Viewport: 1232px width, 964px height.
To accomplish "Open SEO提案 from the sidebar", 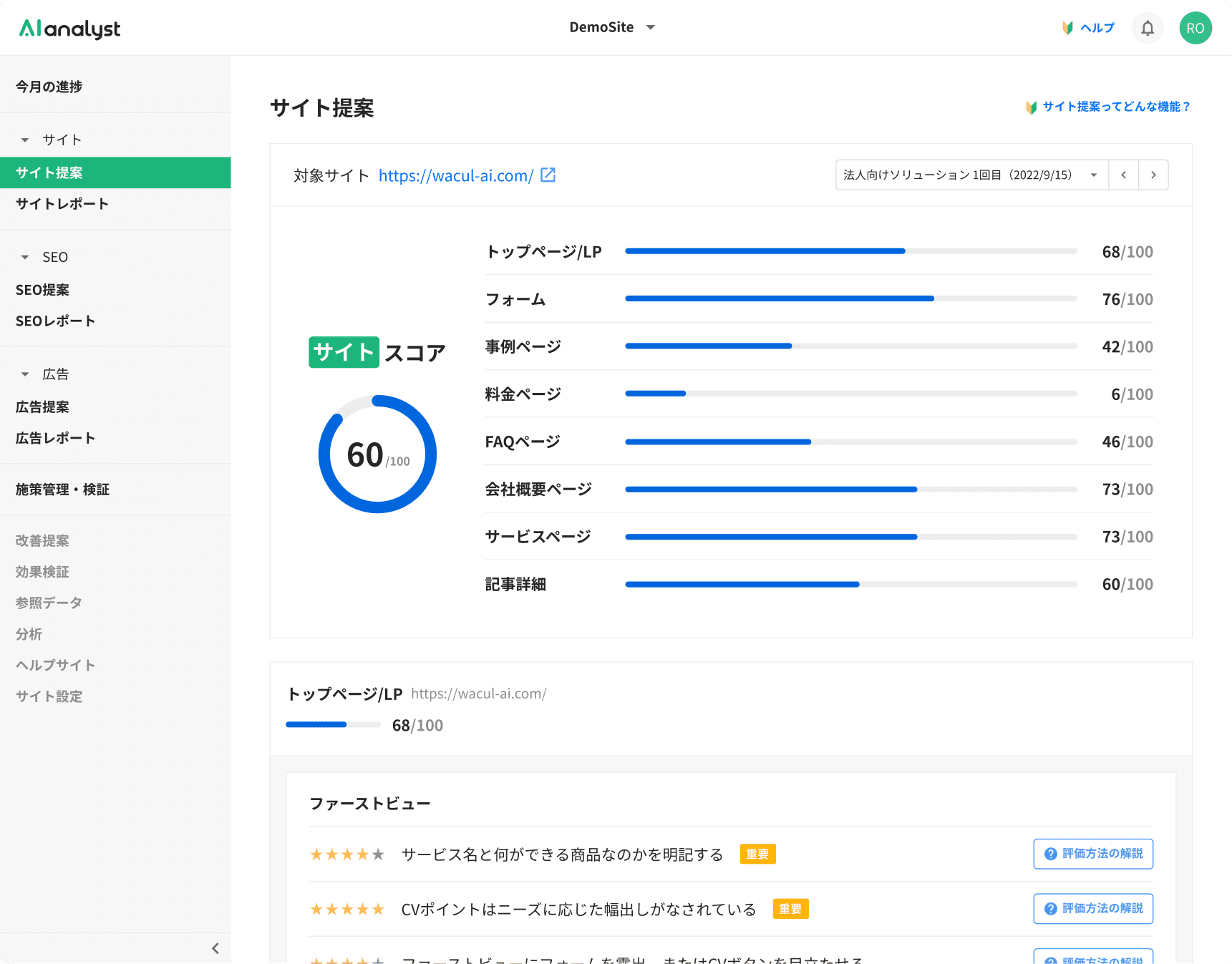I will pyautogui.click(x=43, y=290).
